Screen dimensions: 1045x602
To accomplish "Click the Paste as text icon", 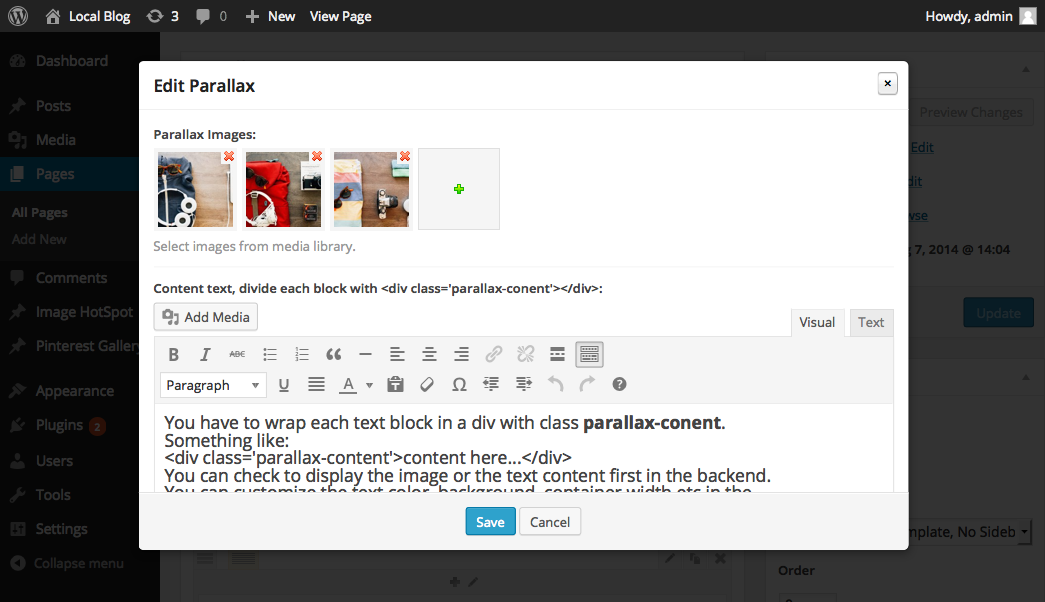I will [395, 384].
